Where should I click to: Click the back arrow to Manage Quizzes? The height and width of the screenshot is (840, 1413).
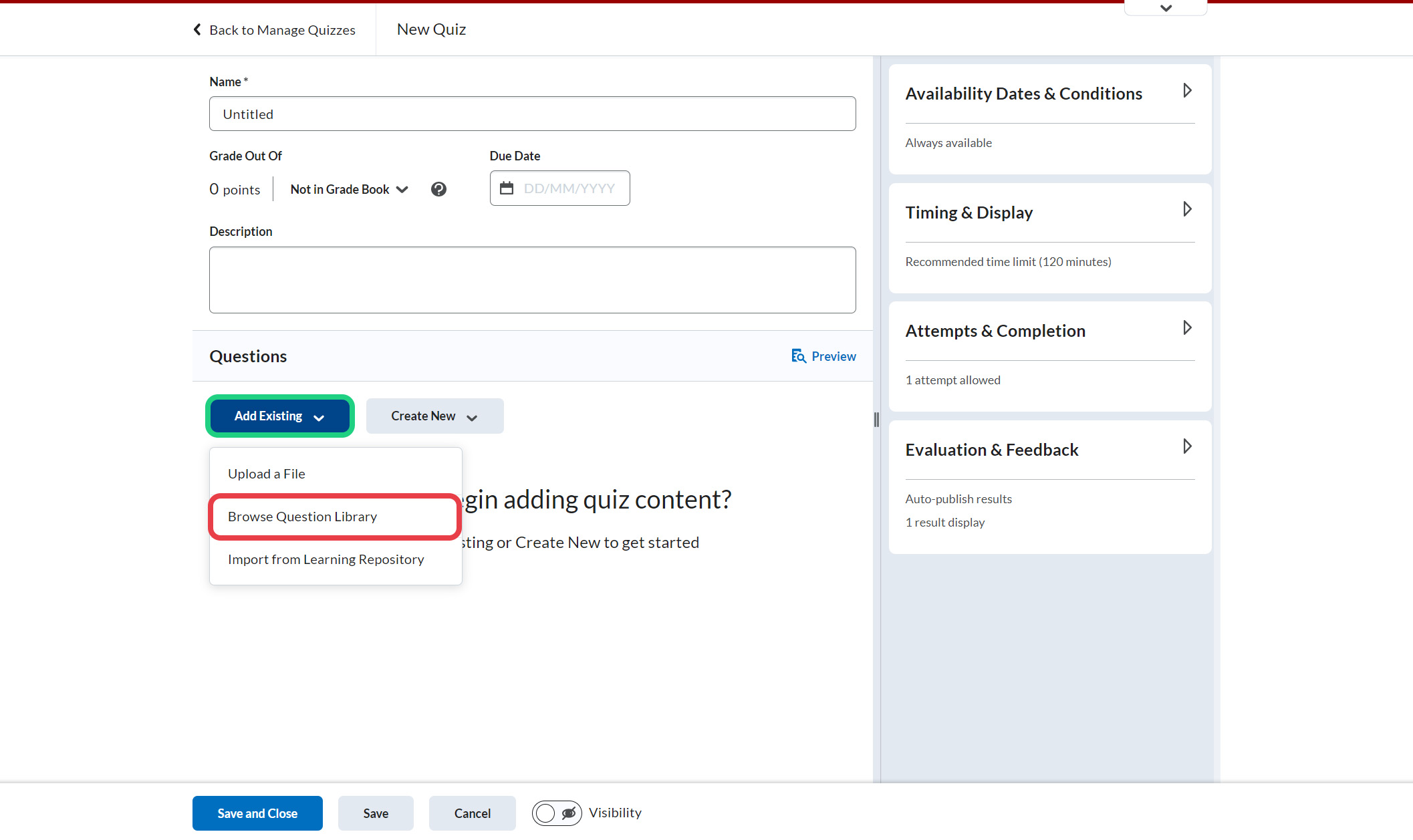tap(197, 29)
